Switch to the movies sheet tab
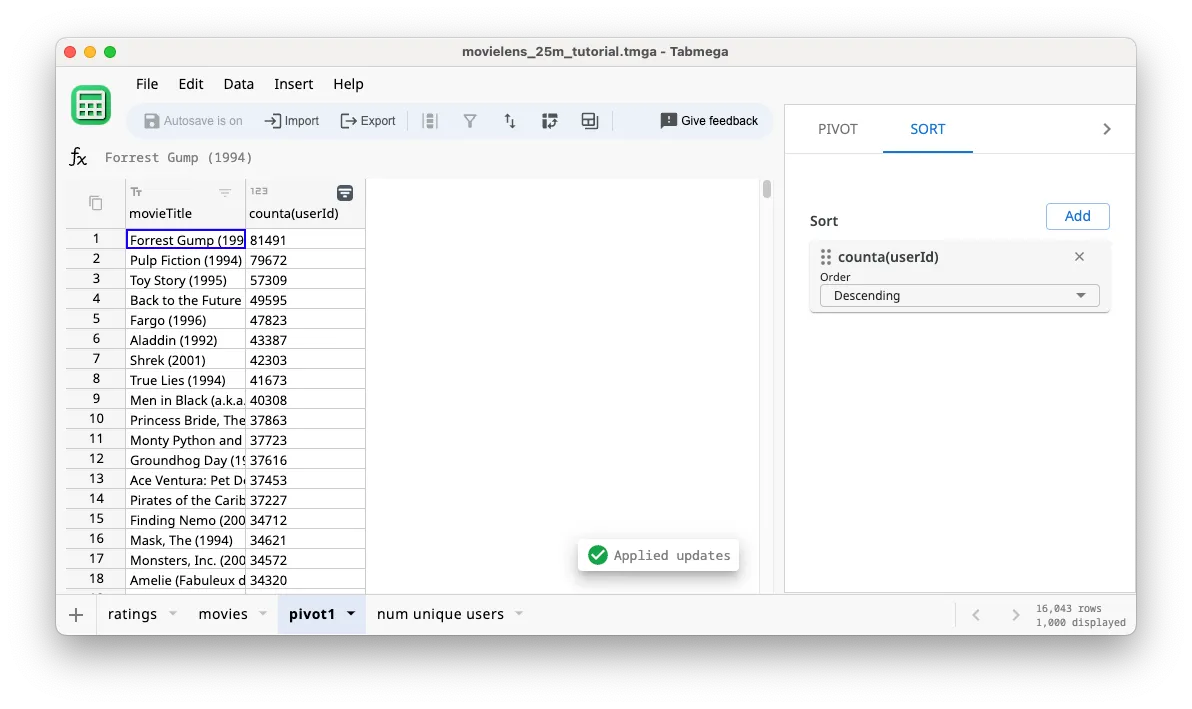Viewport: 1192px width, 709px height. point(222,615)
